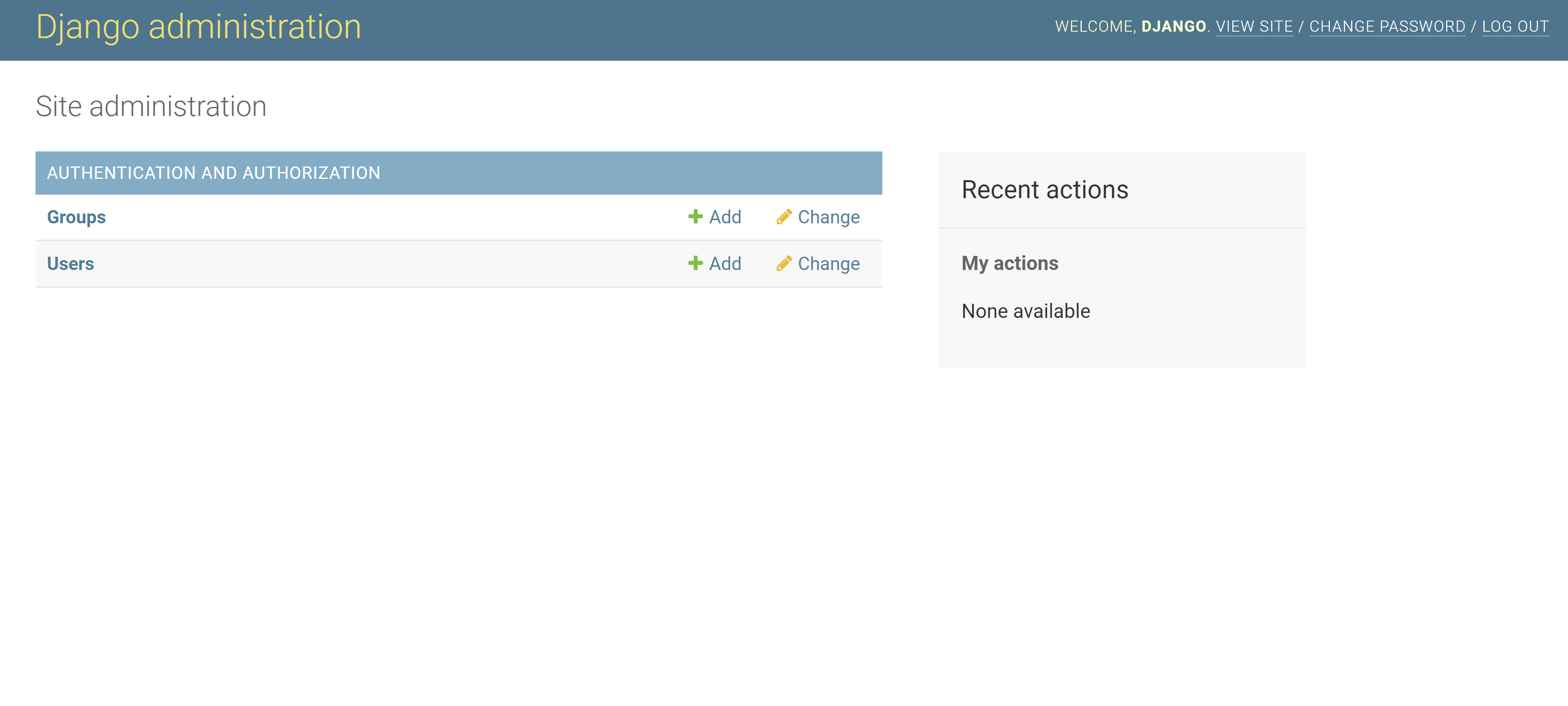Click the Log Out link
The width and height of the screenshot is (1568, 706).
tap(1515, 27)
